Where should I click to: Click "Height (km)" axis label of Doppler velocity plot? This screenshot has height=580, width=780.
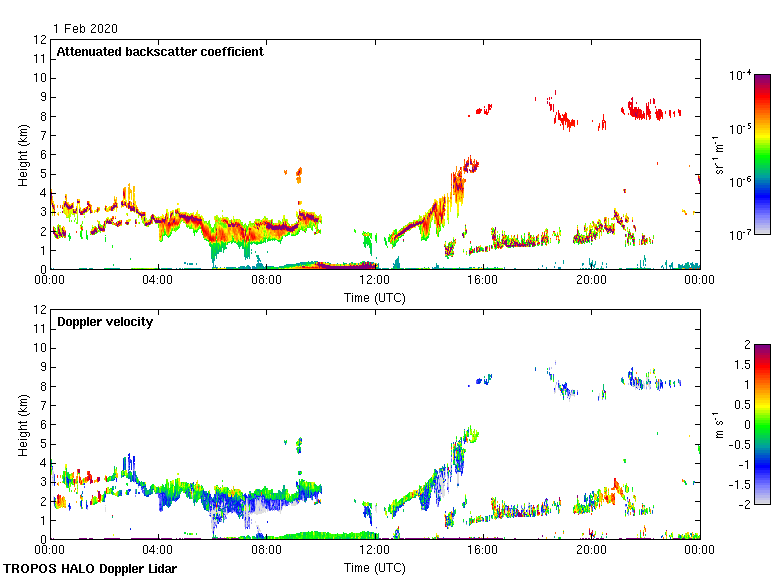pos(22,424)
